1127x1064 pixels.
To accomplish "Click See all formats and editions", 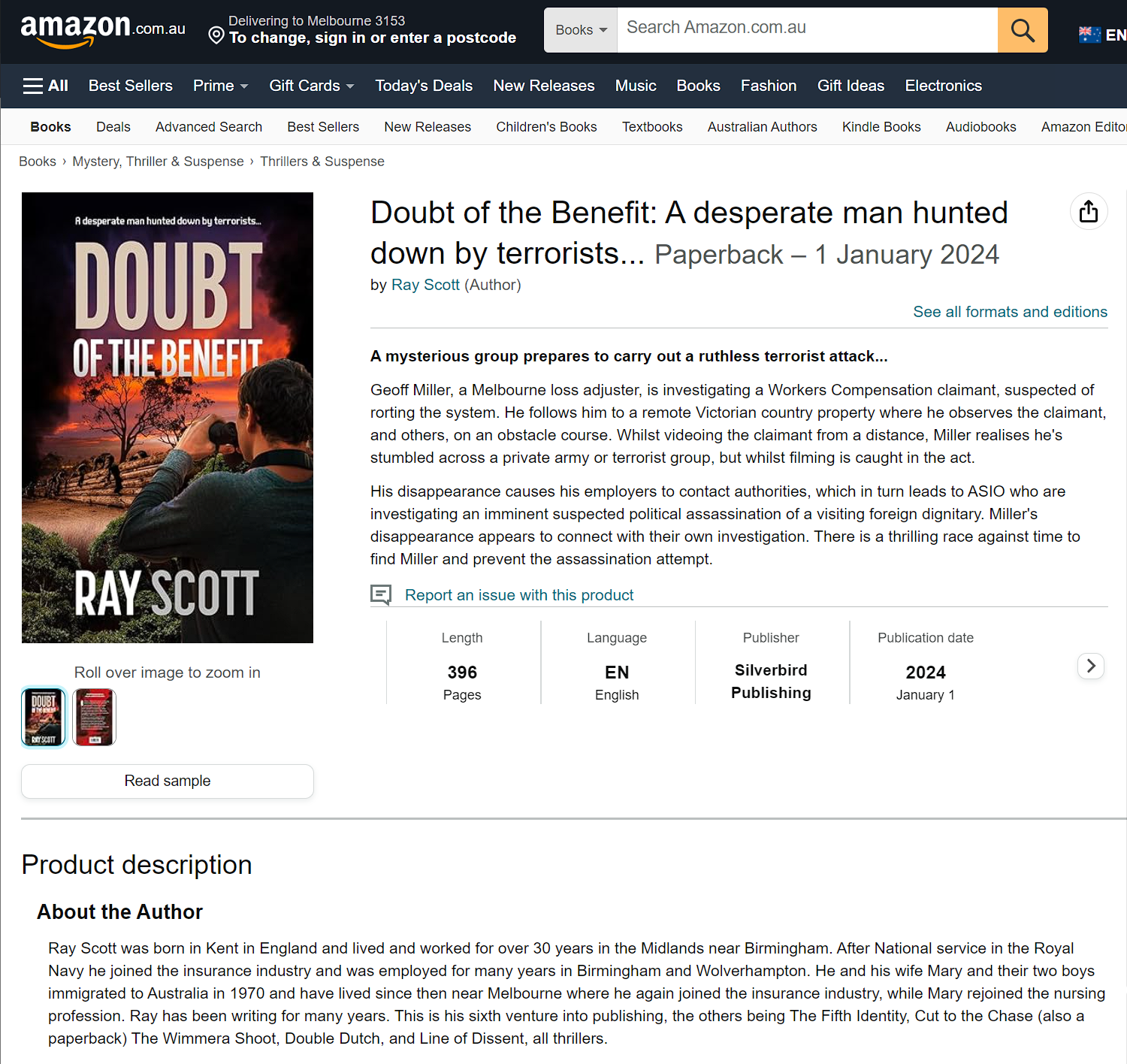I will pyautogui.click(x=1010, y=312).
